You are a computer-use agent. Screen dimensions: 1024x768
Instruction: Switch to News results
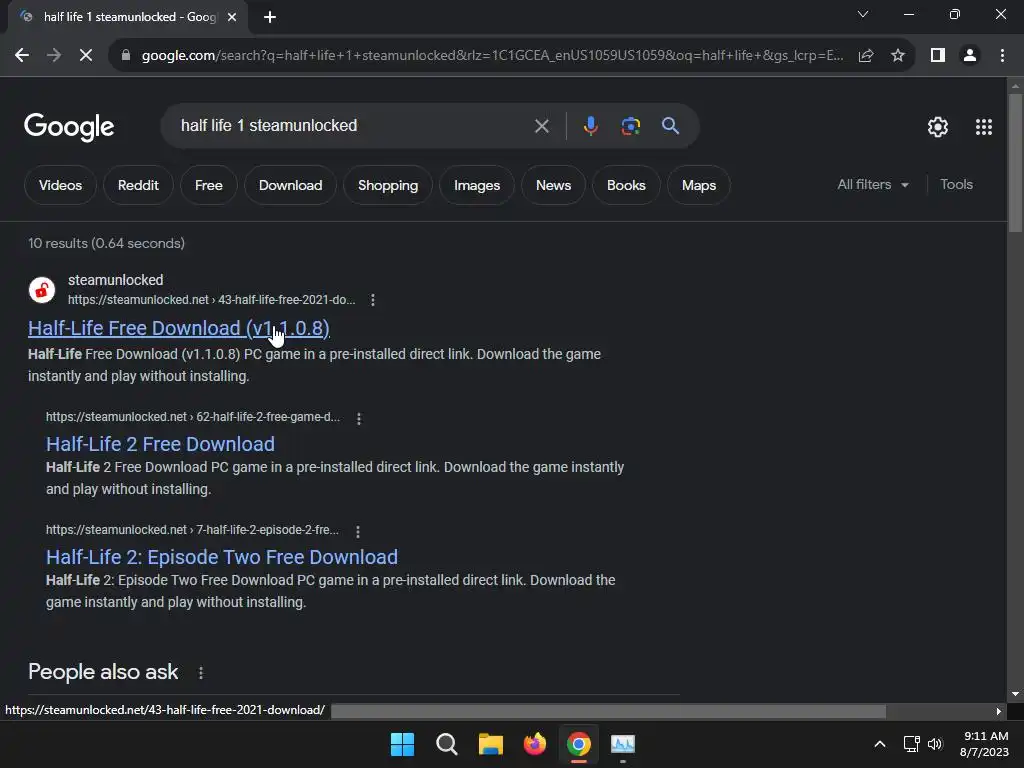tap(553, 185)
